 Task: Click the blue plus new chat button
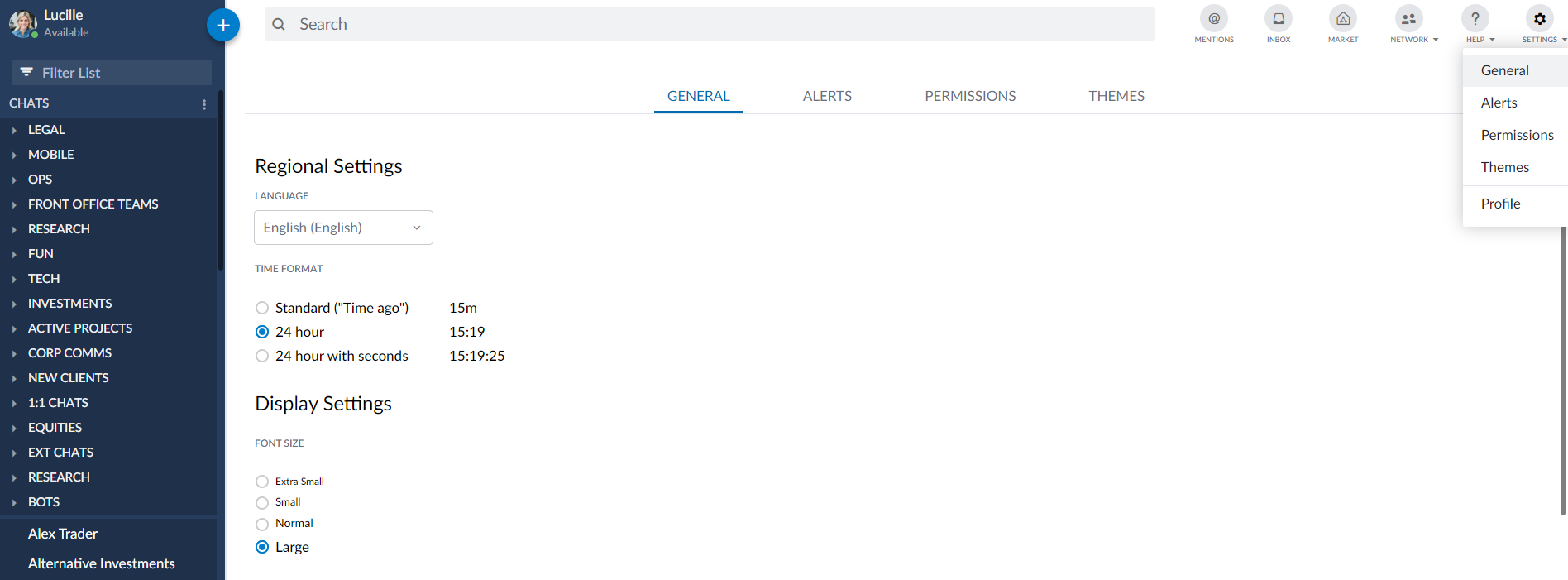(222, 26)
